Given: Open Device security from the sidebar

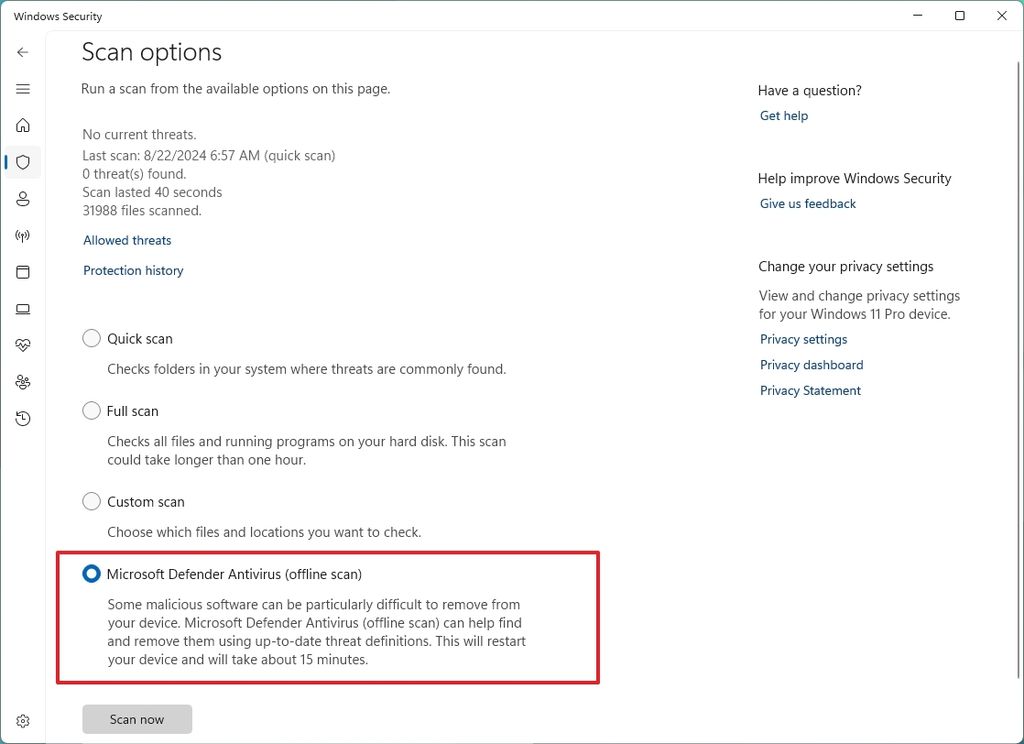Looking at the screenshot, I should (x=22, y=308).
